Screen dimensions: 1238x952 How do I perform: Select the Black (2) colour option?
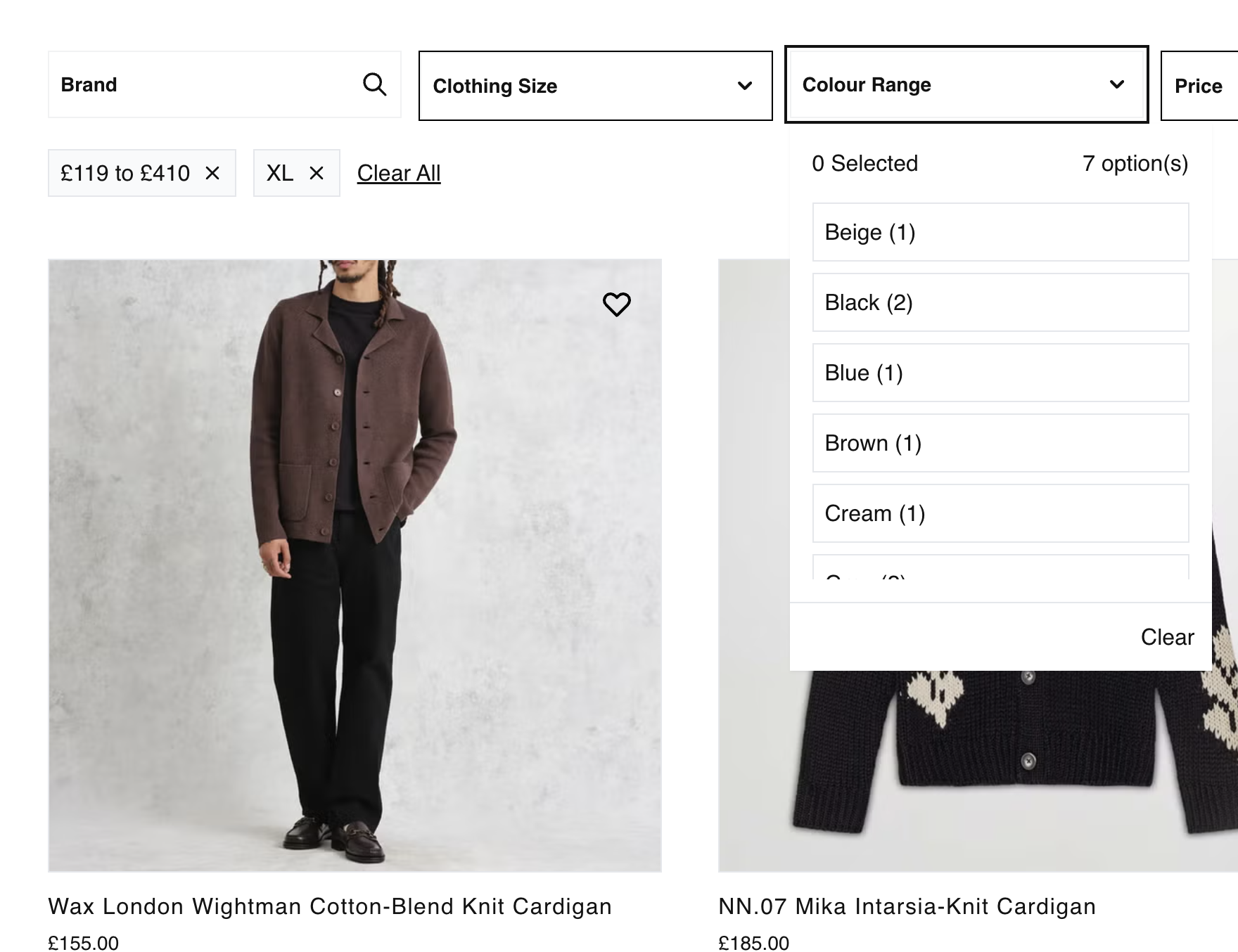1000,302
